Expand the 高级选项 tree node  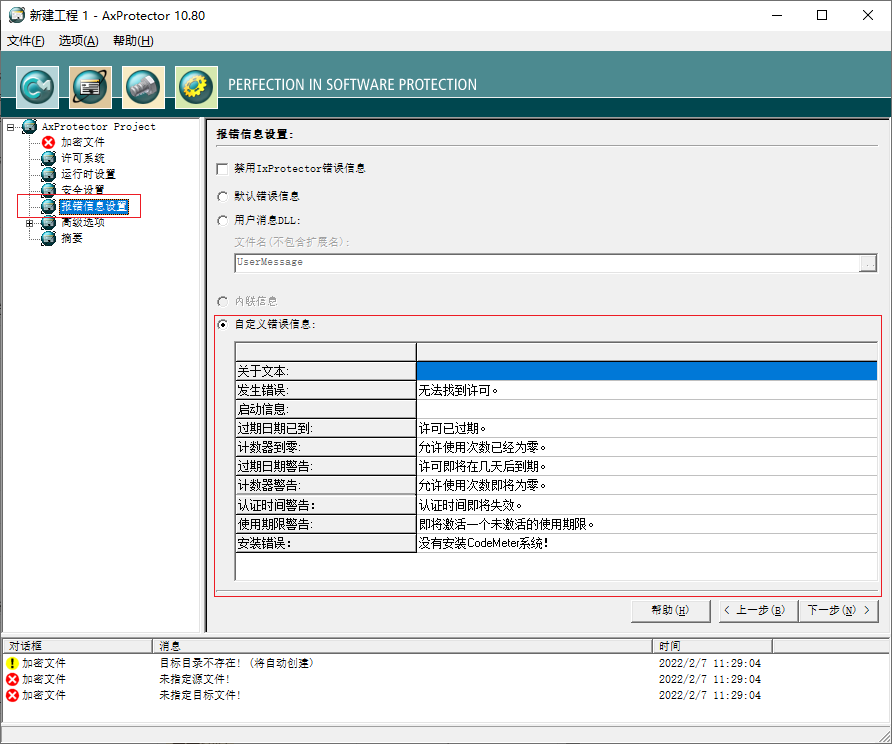point(30,223)
